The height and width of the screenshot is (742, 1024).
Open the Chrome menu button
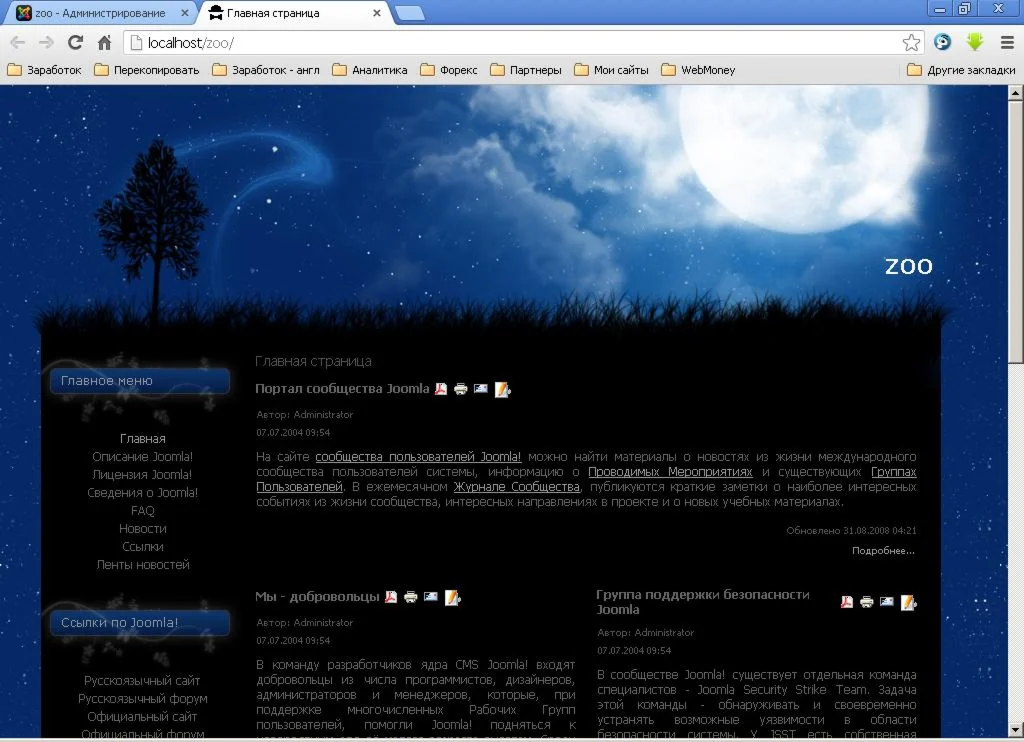click(x=1006, y=42)
